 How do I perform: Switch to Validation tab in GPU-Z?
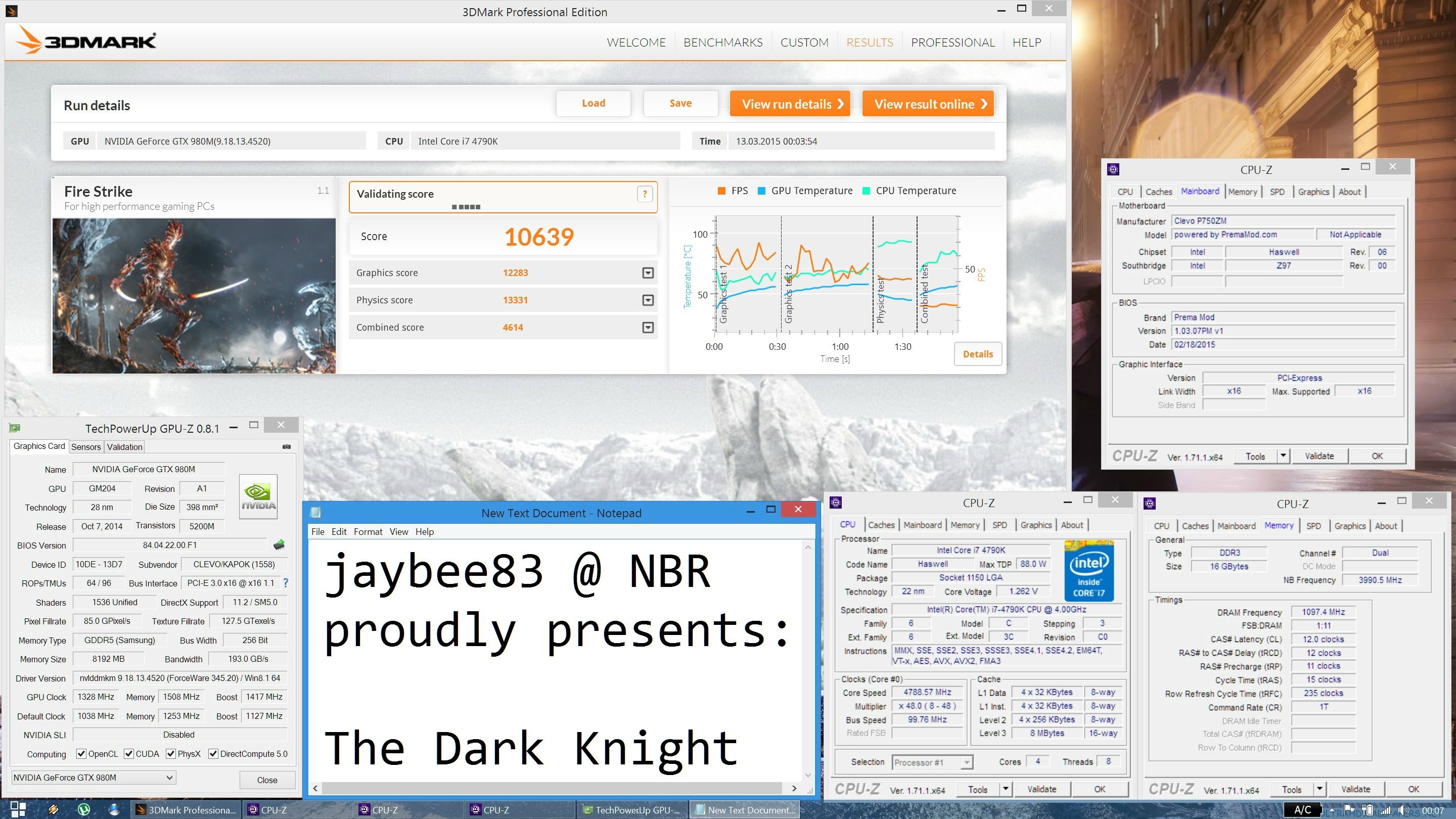(124, 446)
